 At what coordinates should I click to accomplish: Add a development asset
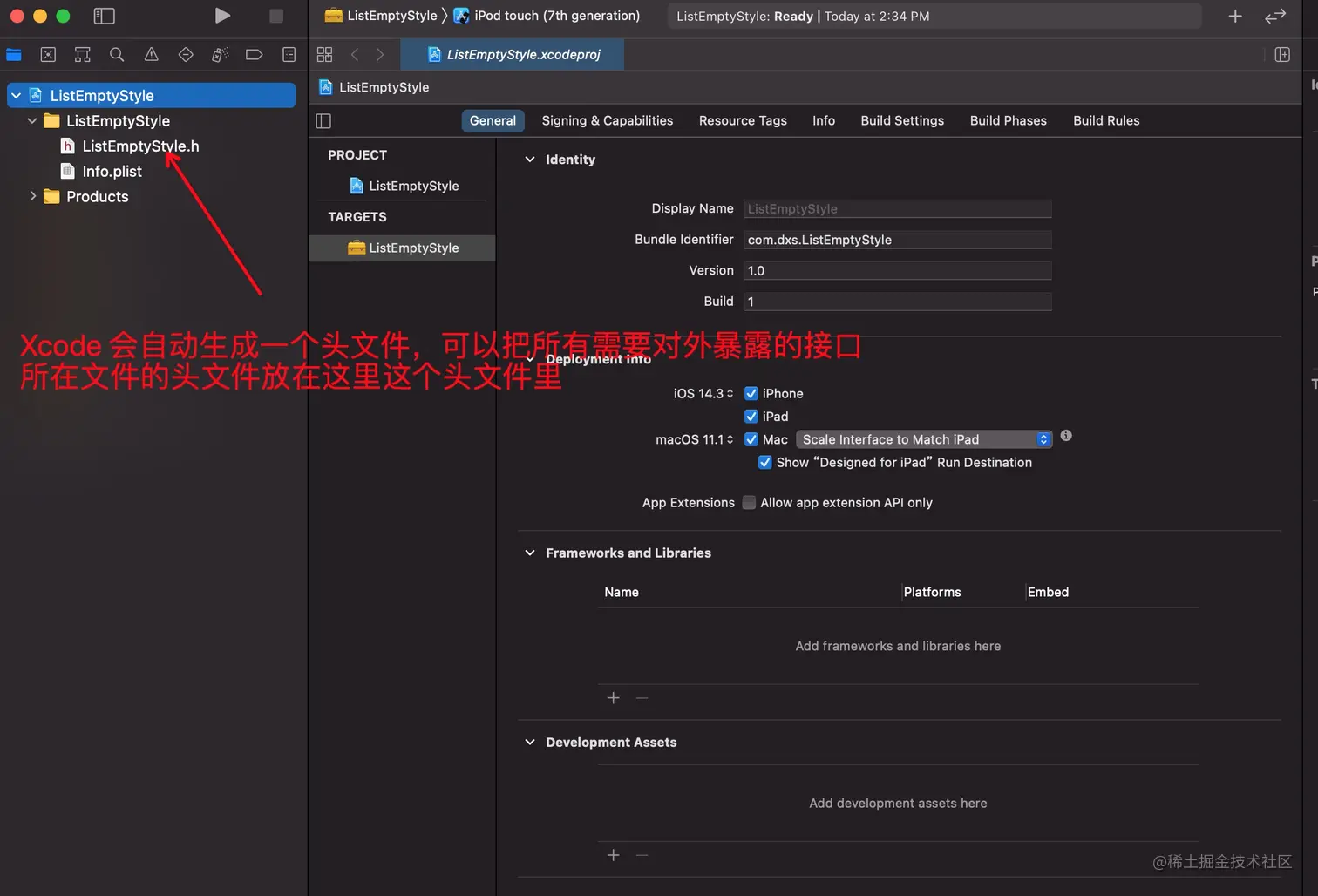[x=614, y=855]
